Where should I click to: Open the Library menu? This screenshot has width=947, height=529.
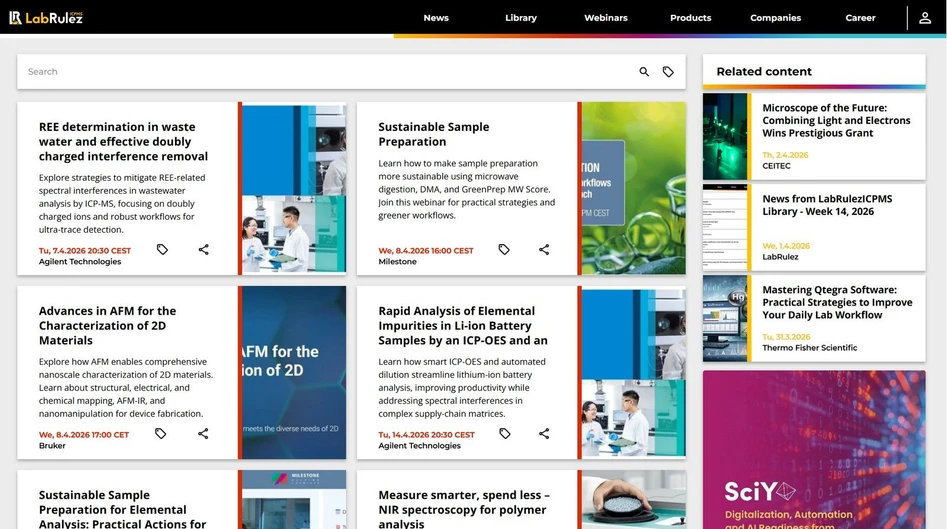[521, 18]
